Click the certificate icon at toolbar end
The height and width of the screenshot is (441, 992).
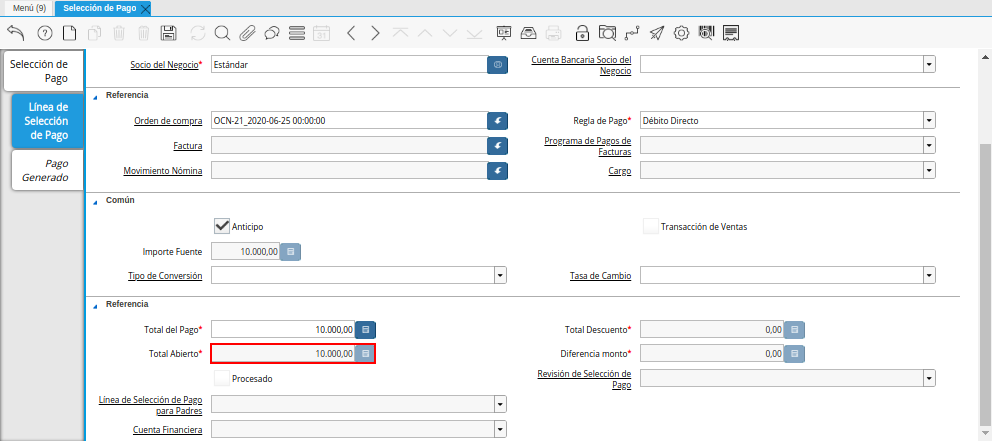click(x=731, y=33)
